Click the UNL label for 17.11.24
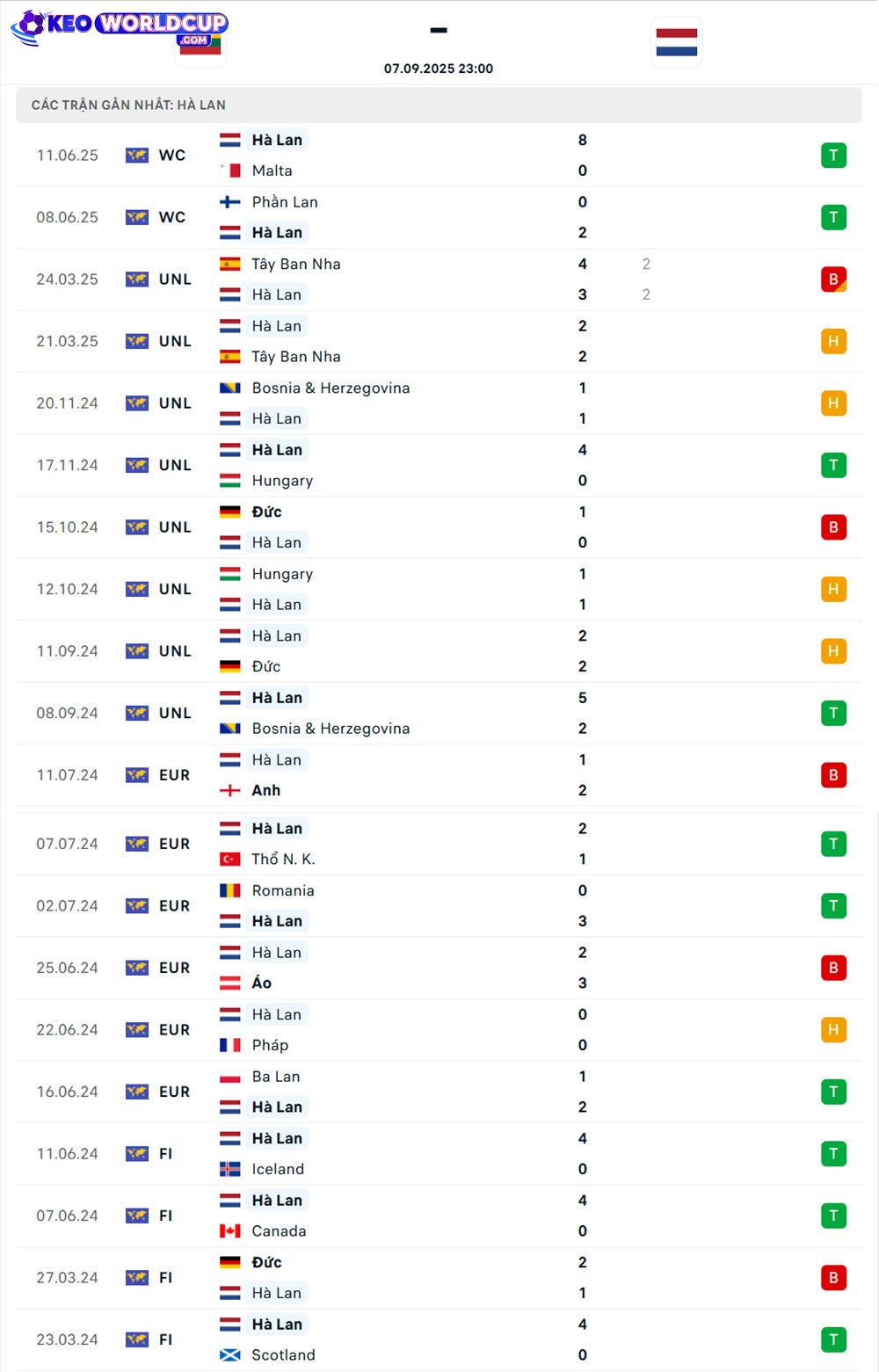Screen dimensions: 879x1372 pos(175,465)
